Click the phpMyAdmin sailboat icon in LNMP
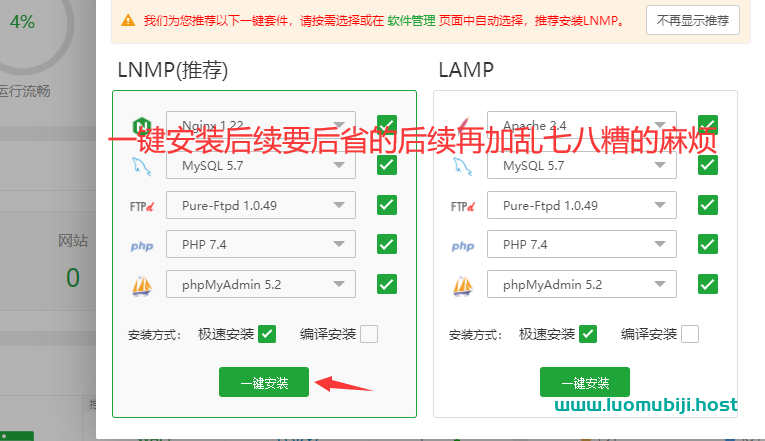Image resolution: width=765 pixels, height=441 pixels. coord(142,285)
